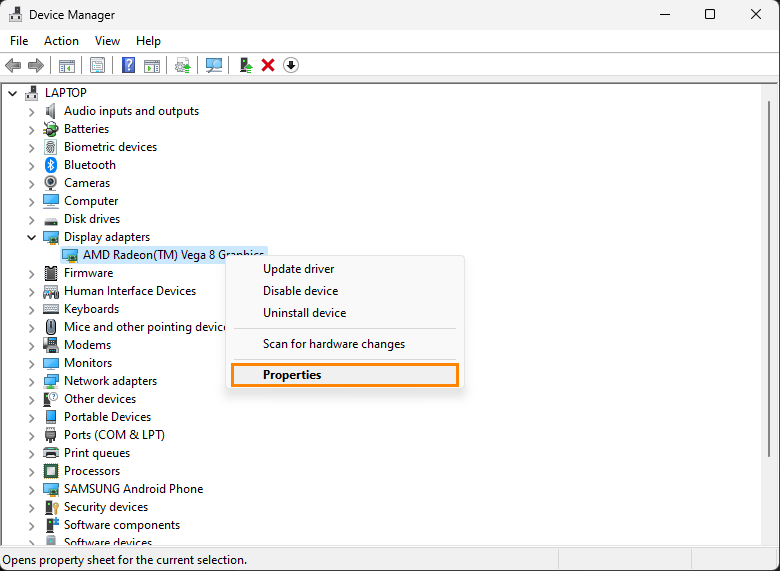Click the vertical scrollbar of the device tree

(769, 279)
